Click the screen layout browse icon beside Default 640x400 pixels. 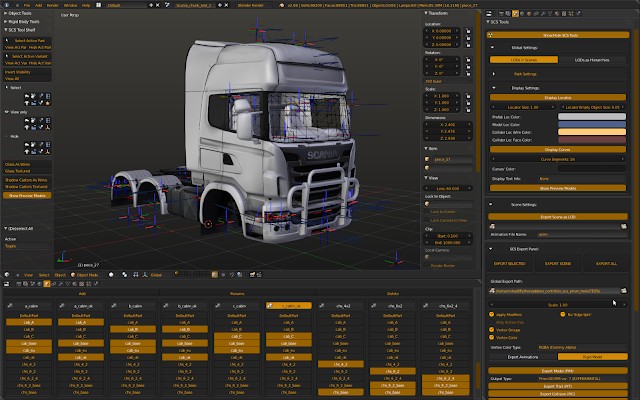(99, 5)
